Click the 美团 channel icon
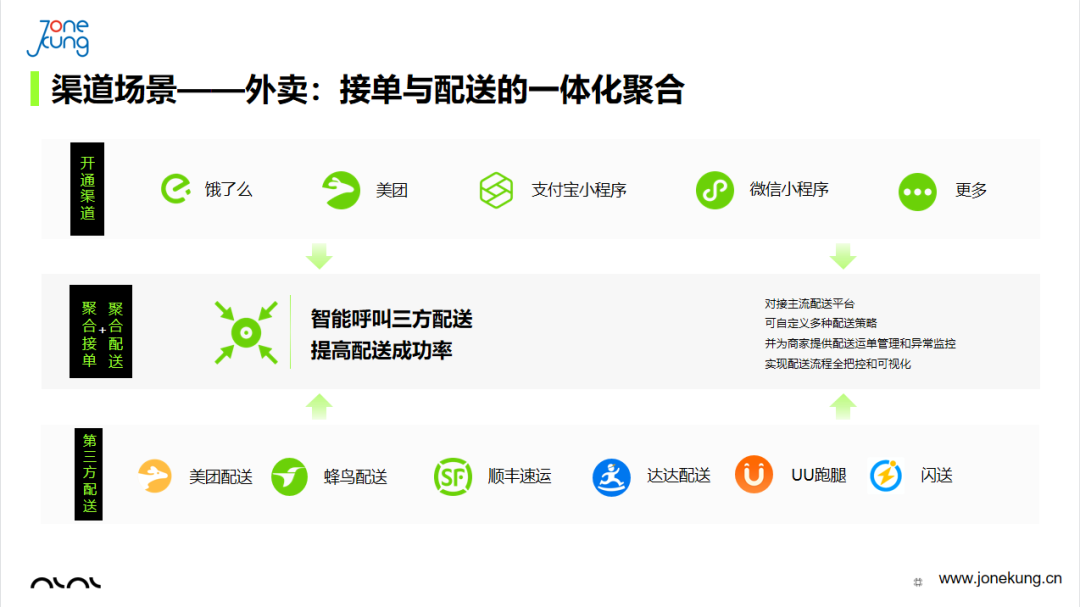This screenshot has height=607, width=1080. point(341,190)
